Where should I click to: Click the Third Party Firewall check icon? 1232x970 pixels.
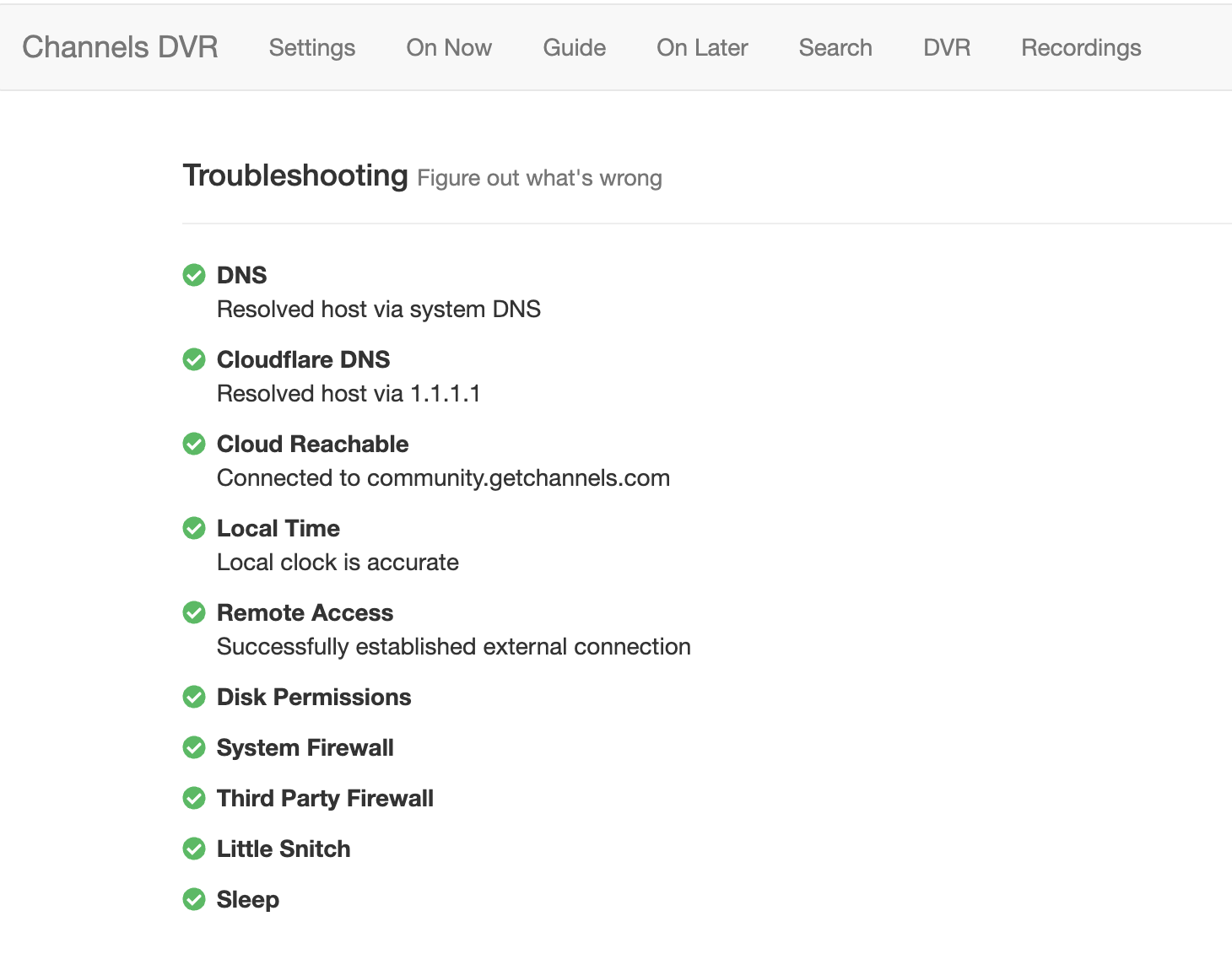pos(194,798)
